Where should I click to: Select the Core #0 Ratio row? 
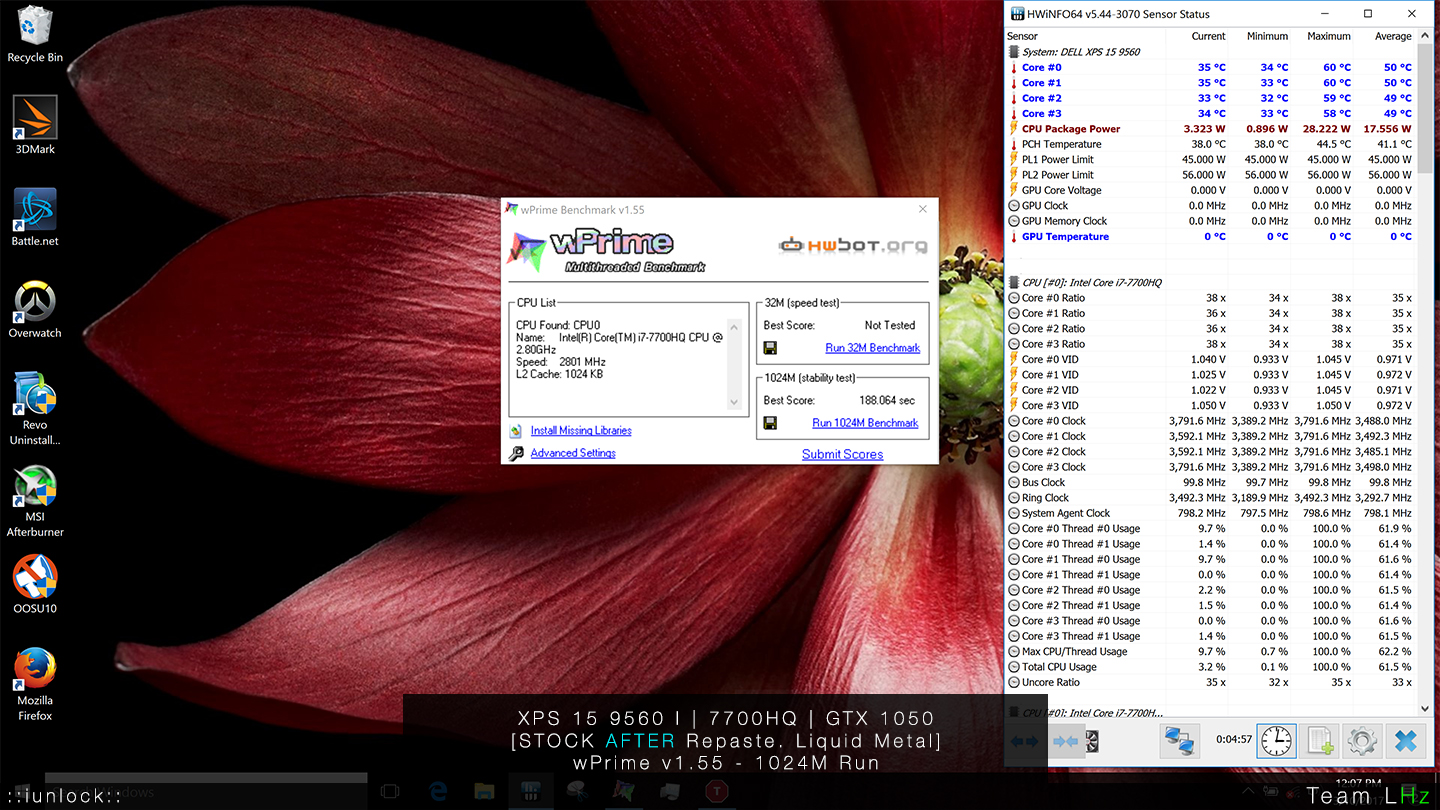pos(1210,298)
